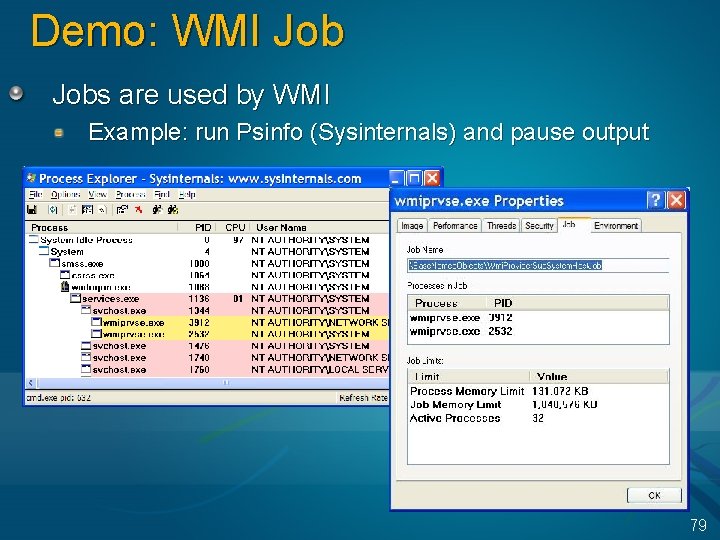Click 'wmiprvse.exe 3912' in Processes in Job list

(461, 317)
